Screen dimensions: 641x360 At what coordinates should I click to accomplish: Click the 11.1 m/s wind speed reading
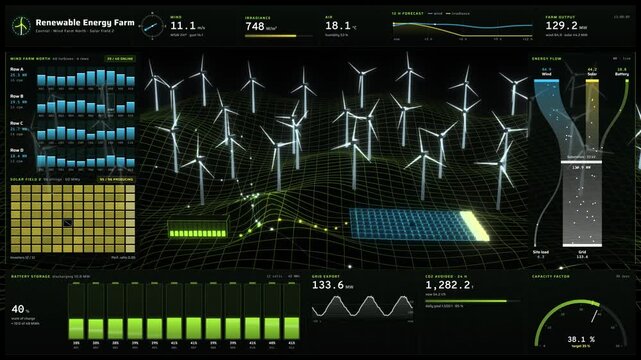187,26
